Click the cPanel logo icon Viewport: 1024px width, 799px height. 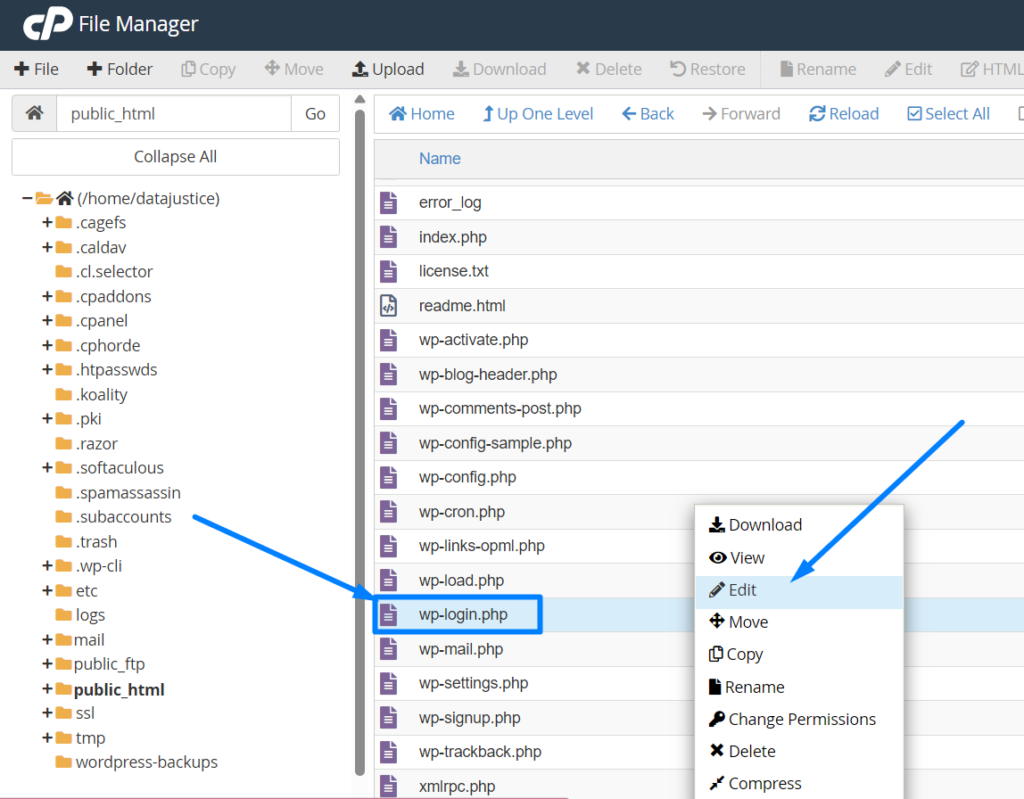coord(48,23)
